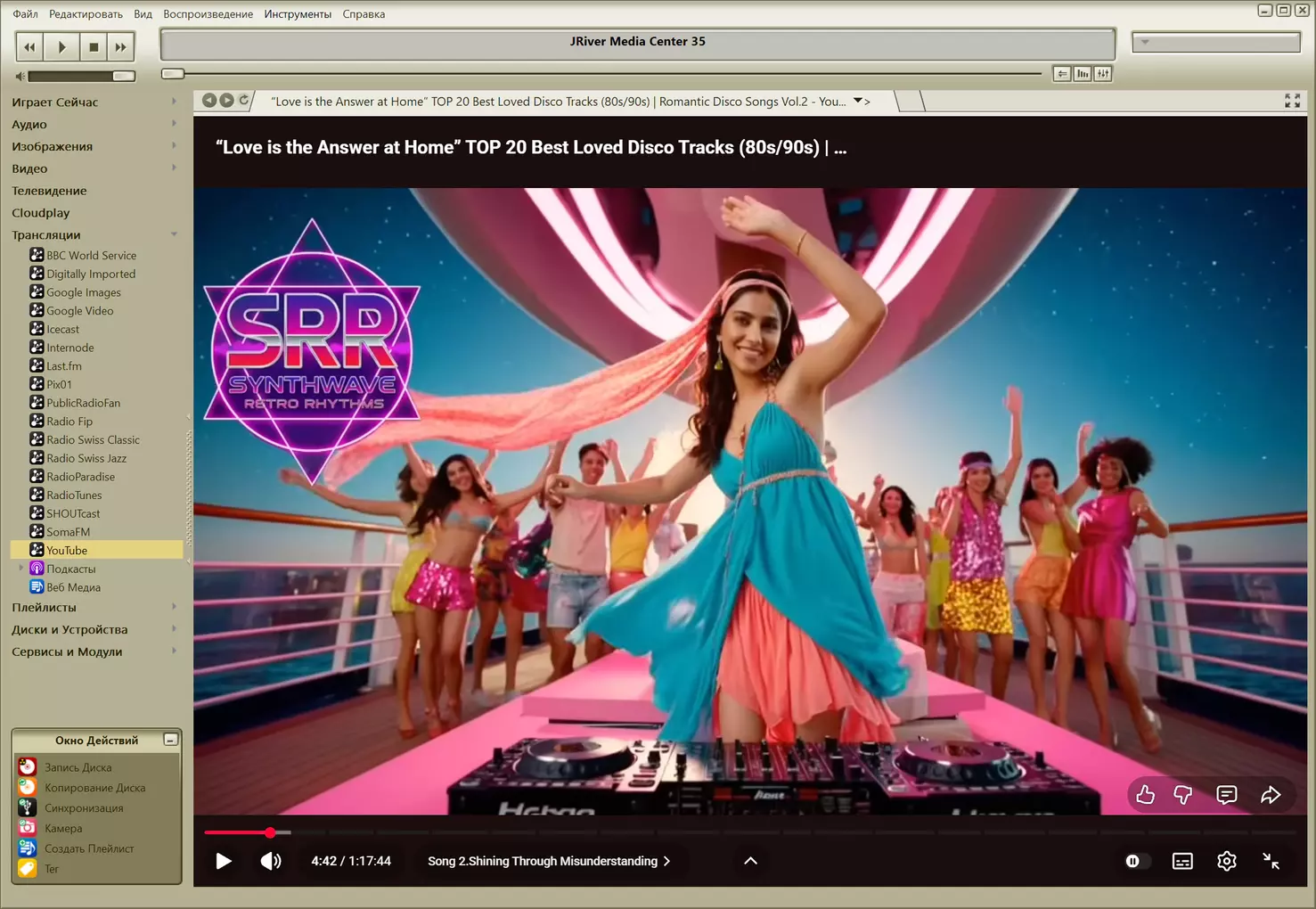The width and height of the screenshot is (1316, 909).
Task: Click Создать Плейлист in actions window
Action: point(89,848)
